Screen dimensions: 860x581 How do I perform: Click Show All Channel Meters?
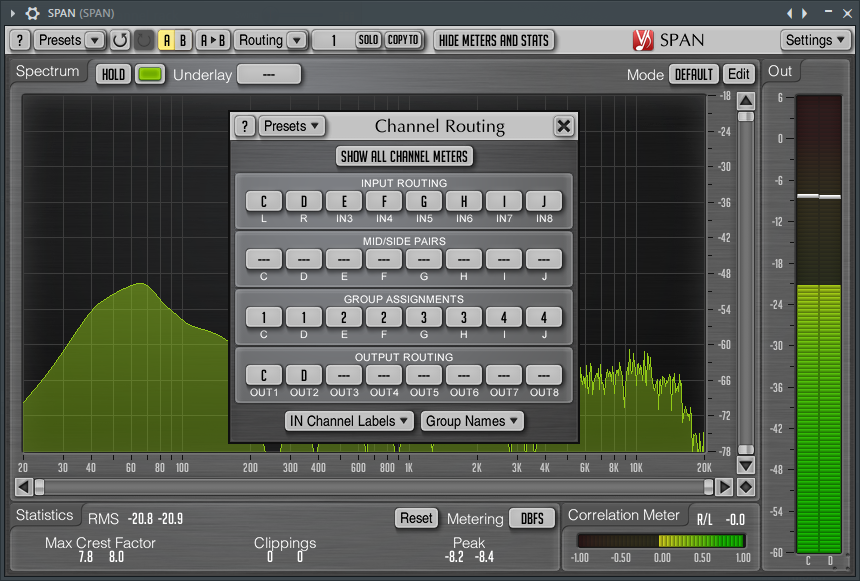404,156
